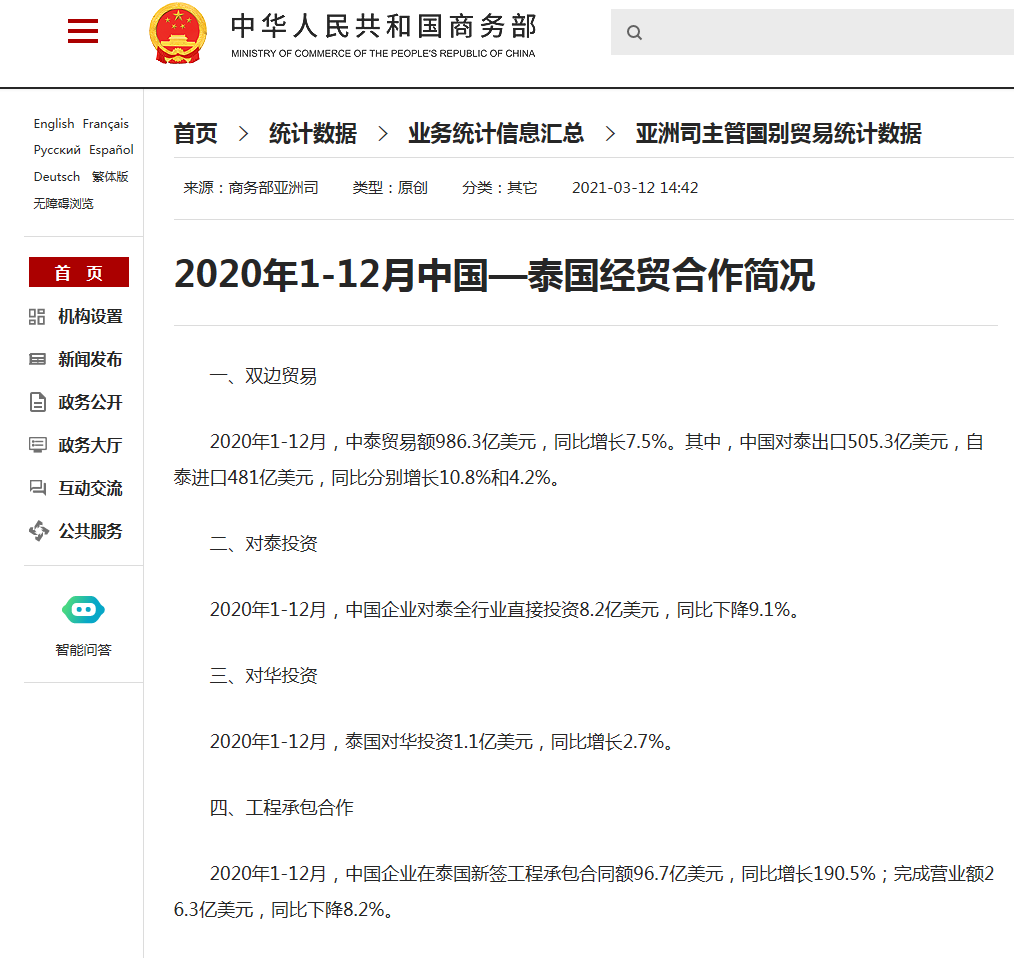Switch language to Español
This screenshot has width=1014, height=958.
point(111,150)
